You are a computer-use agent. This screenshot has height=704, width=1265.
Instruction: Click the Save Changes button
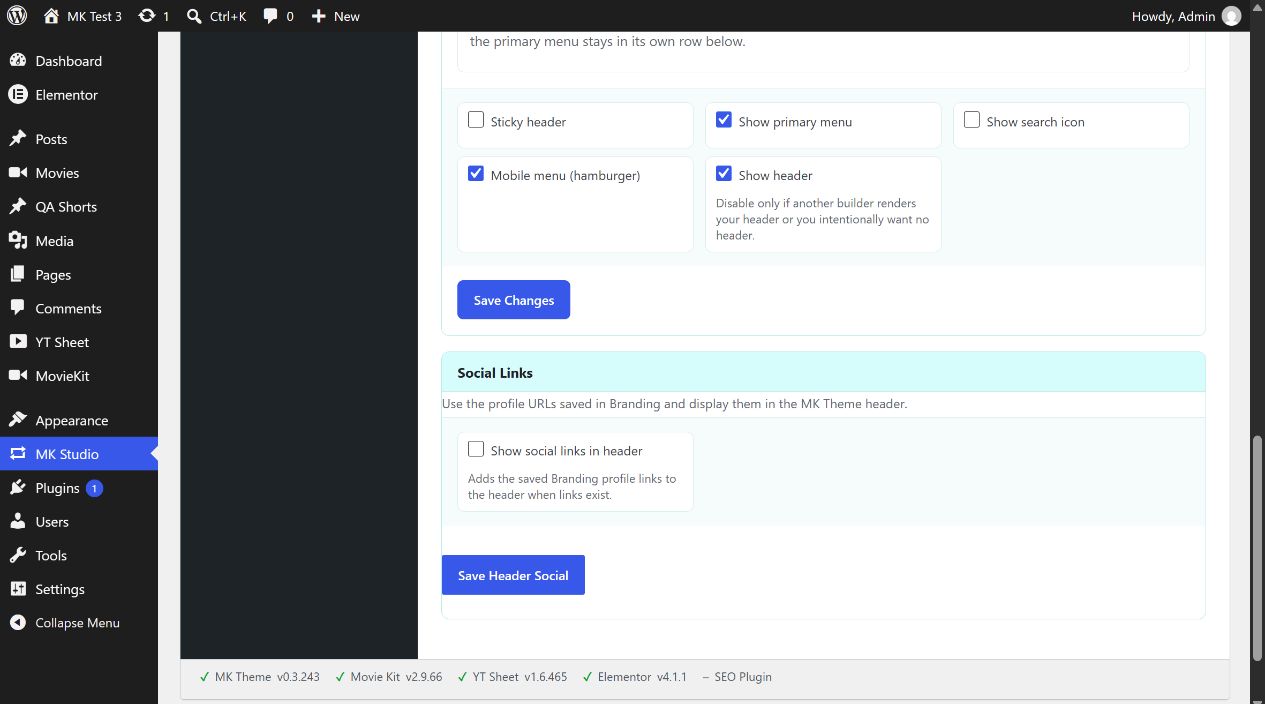pyautogui.click(x=513, y=300)
